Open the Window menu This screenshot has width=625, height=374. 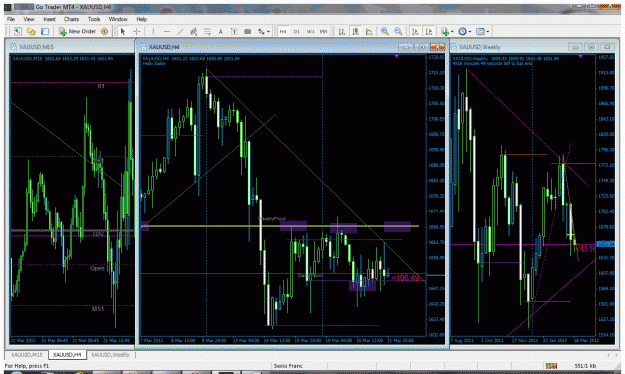point(118,19)
